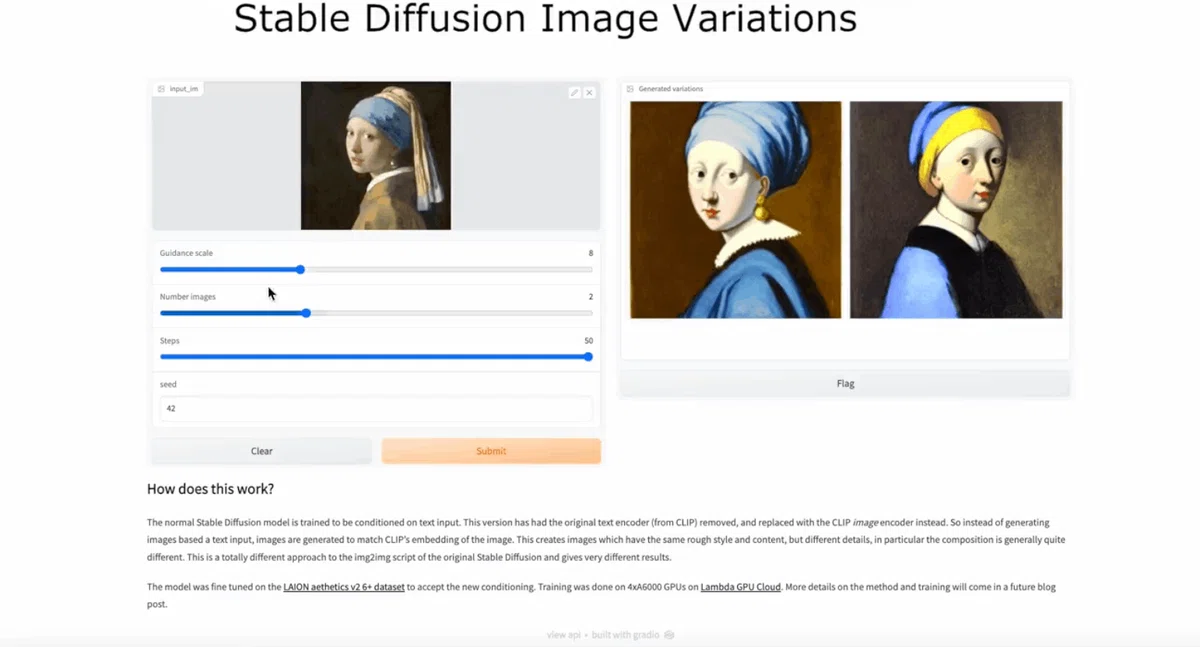1200x647 pixels.
Task: Click the 'Steps' label text
Action: point(169,341)
